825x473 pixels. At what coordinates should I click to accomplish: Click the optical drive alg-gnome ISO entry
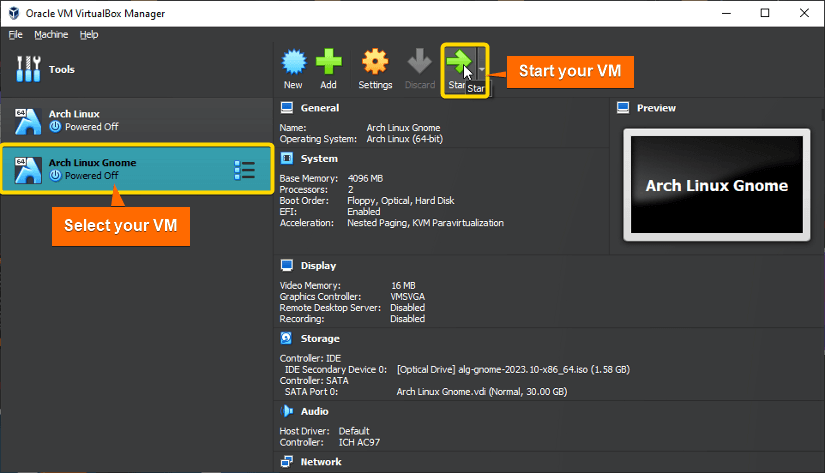513,369
